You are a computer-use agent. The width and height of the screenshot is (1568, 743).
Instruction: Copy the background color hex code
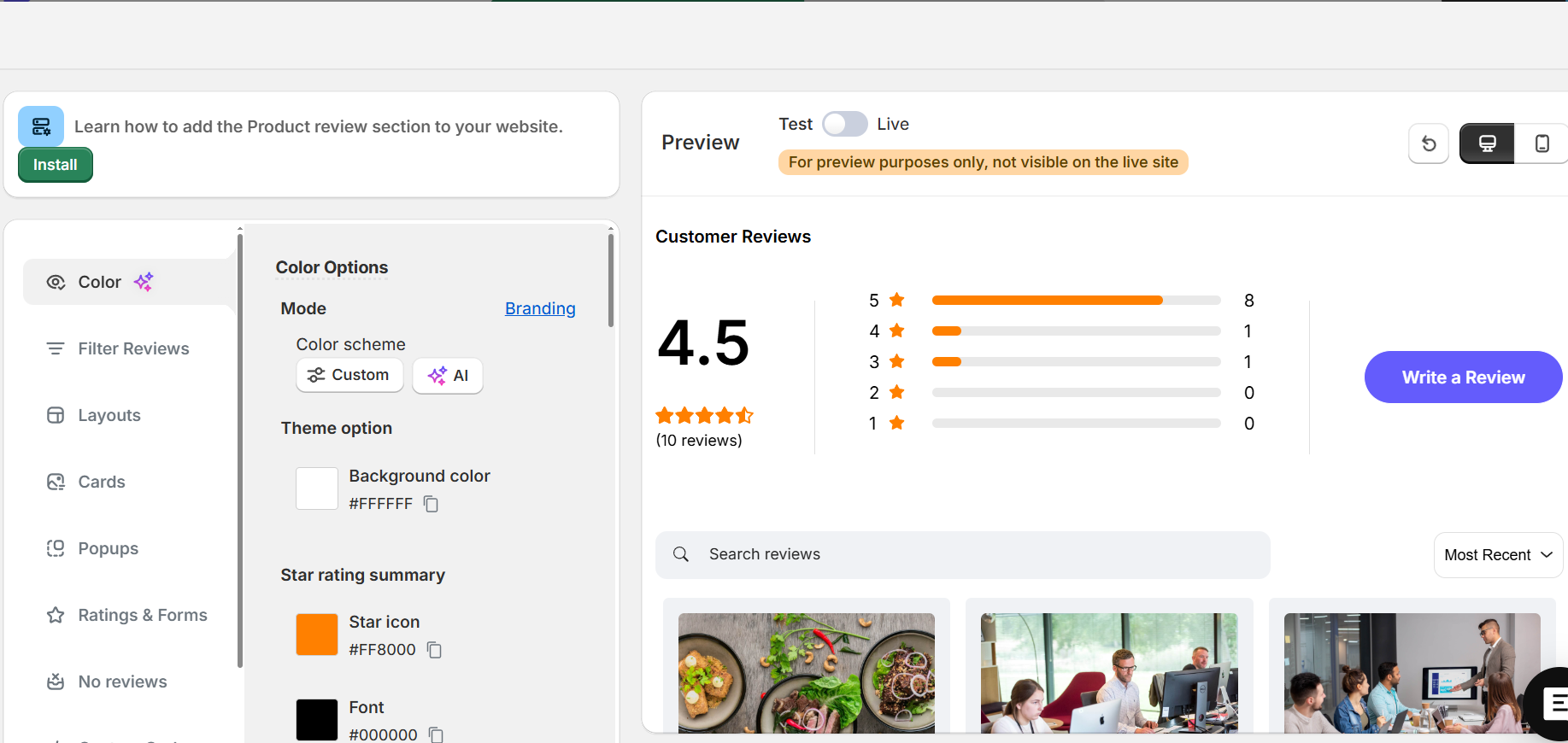pos(432,504)
